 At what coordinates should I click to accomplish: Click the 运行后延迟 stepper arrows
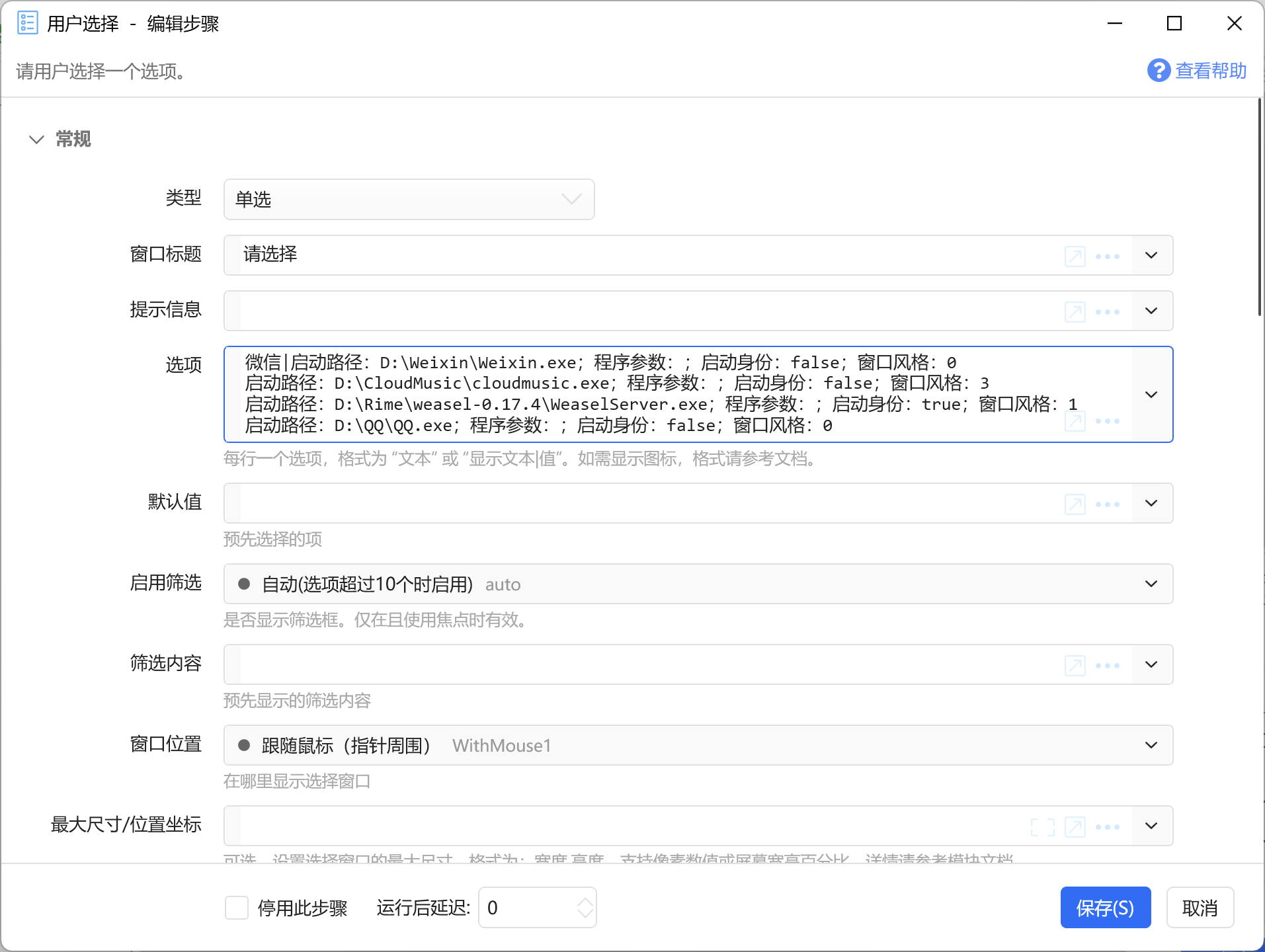(x=585, y=908)
